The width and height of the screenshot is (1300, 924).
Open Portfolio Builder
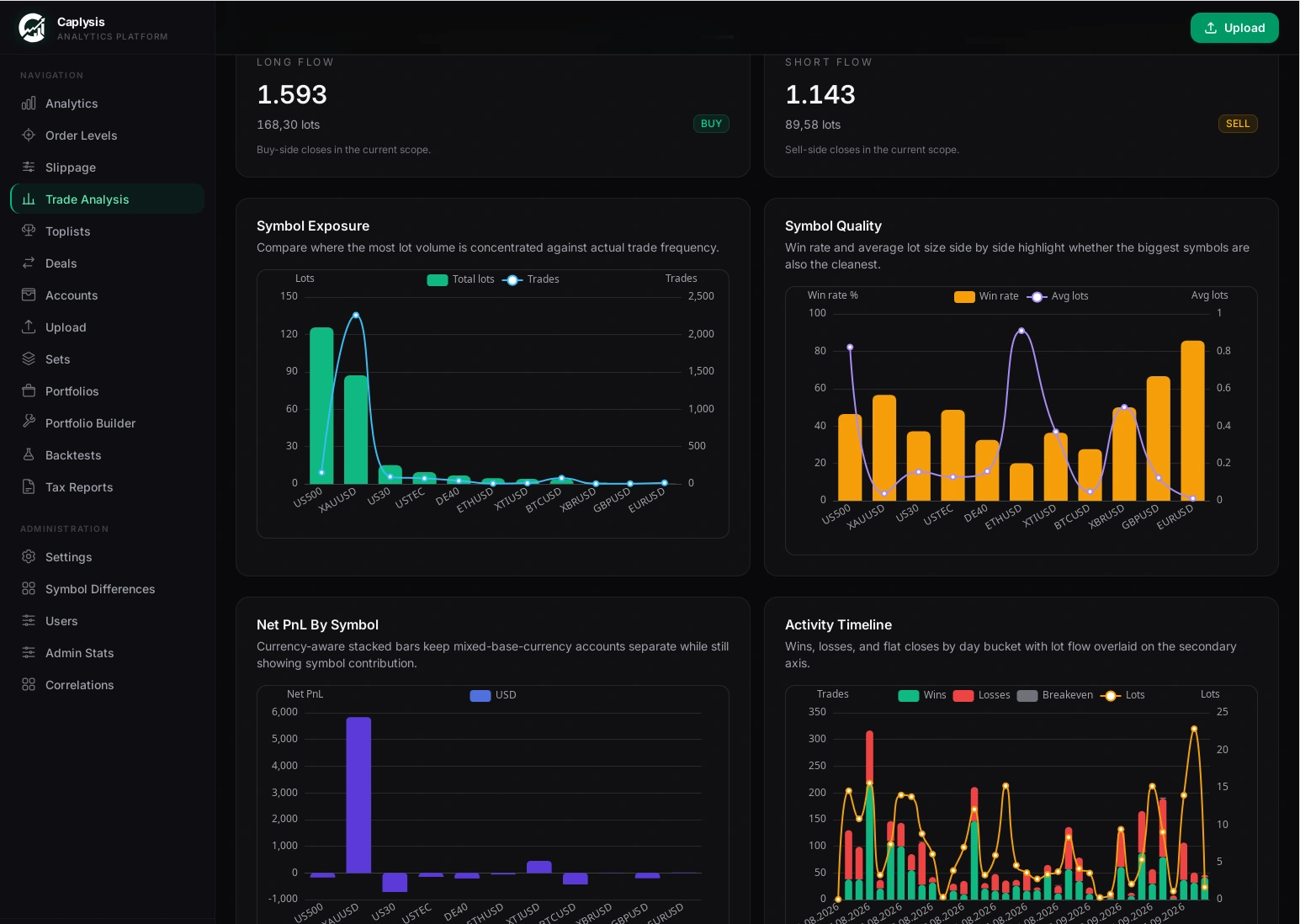click(107, 423)
